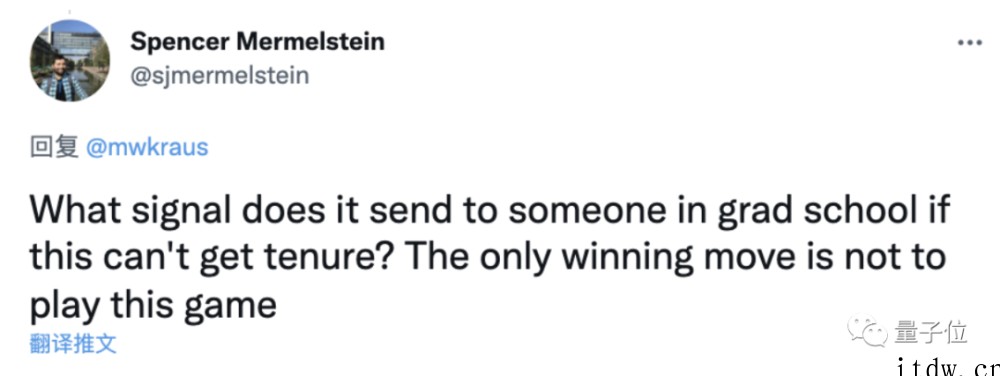This screenshot has height=376, width=1000.
Task: Click the WeChat logo icon in watermark
Action: tap(867, 333)
